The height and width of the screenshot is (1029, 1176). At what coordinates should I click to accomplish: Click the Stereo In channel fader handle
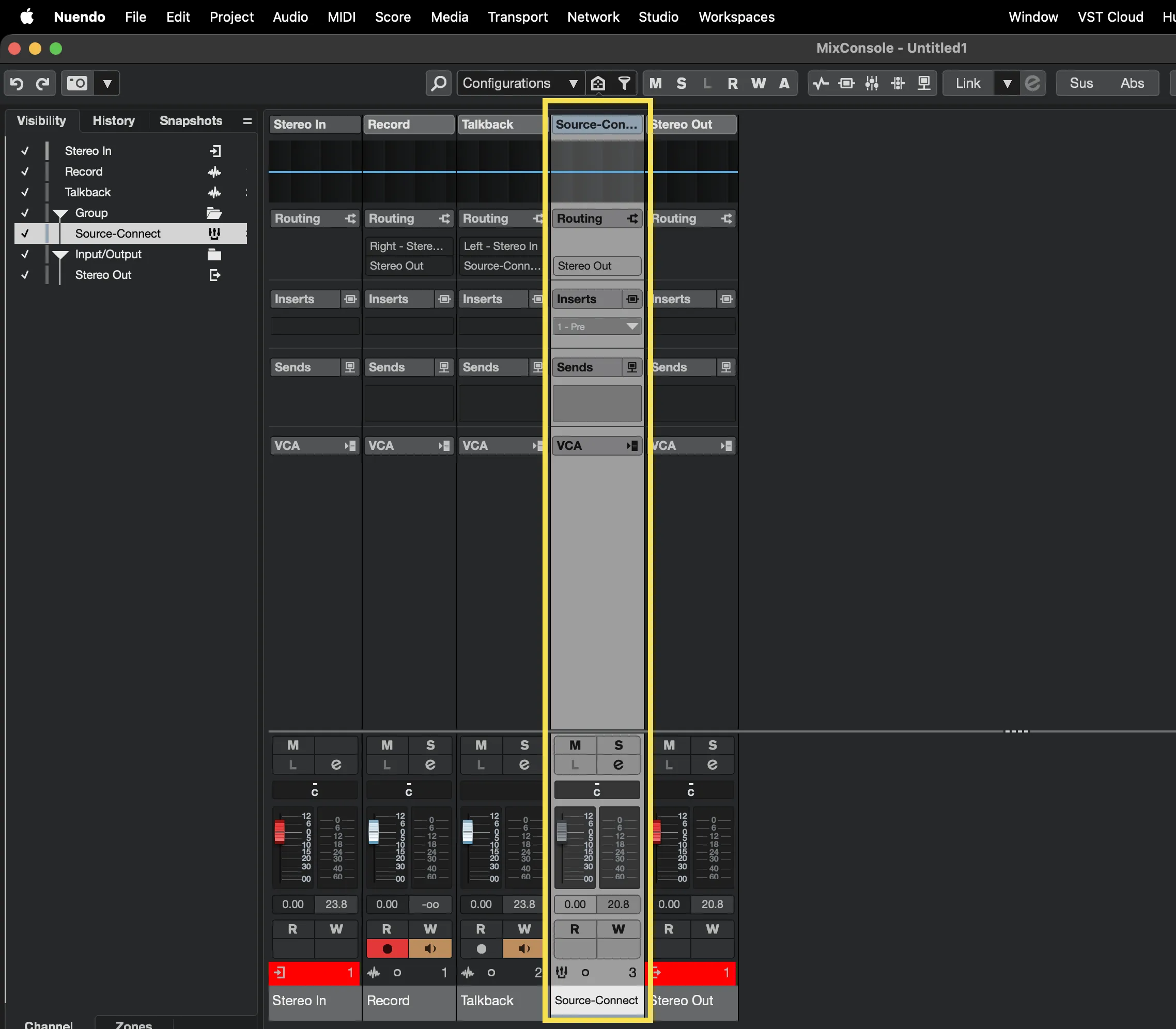[280, 832]
